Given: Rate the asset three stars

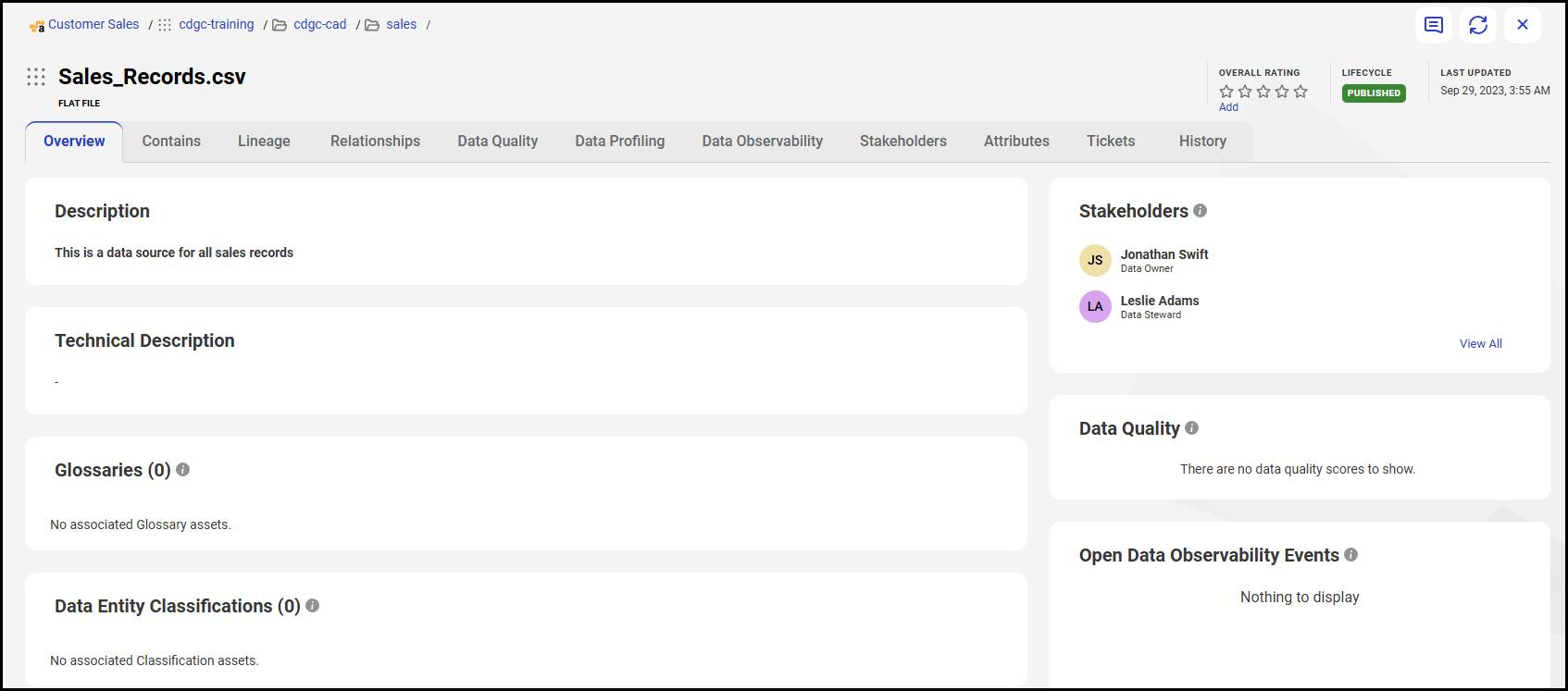Looking at the screenshot, I should pos(1263,91).
